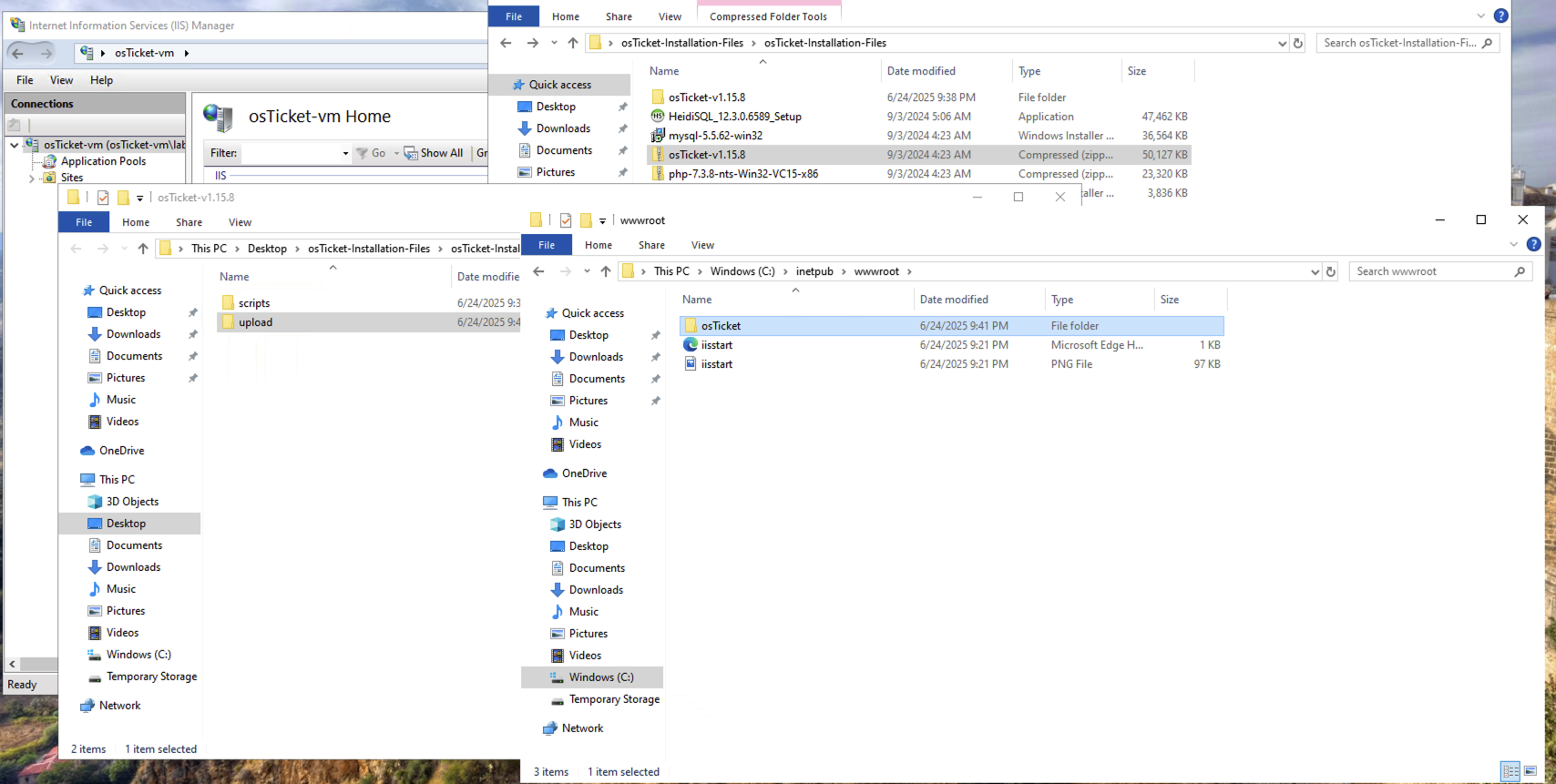Expand Sites node in IIS Connections
Screen dimensions: 1556x784
point(32,178)
